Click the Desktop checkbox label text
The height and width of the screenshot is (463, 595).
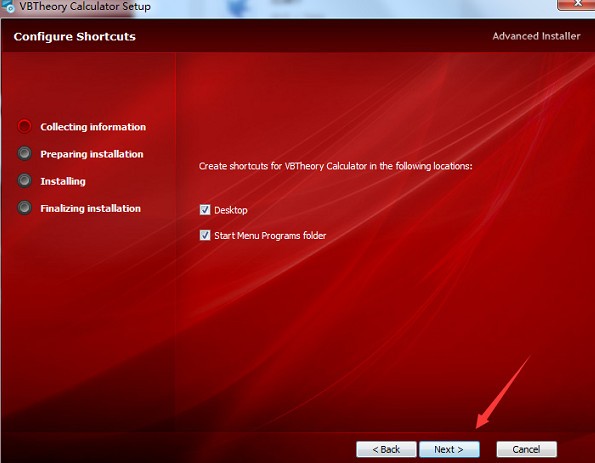coord(231,210)
